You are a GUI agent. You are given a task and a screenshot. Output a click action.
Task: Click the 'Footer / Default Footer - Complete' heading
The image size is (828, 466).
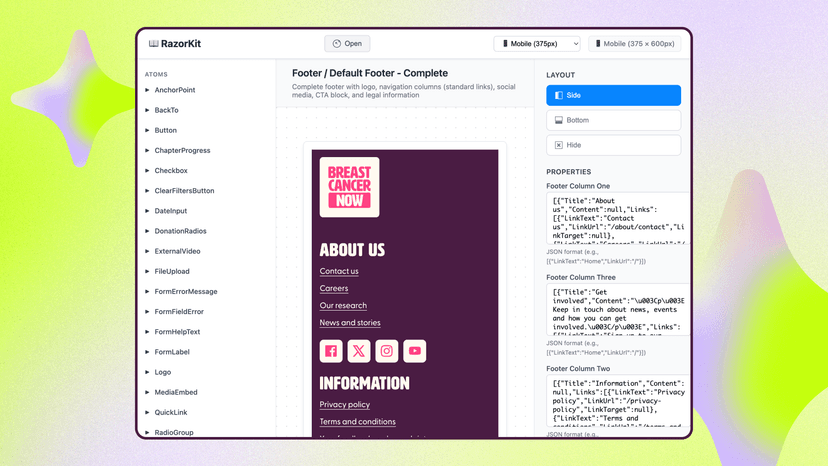370,73
